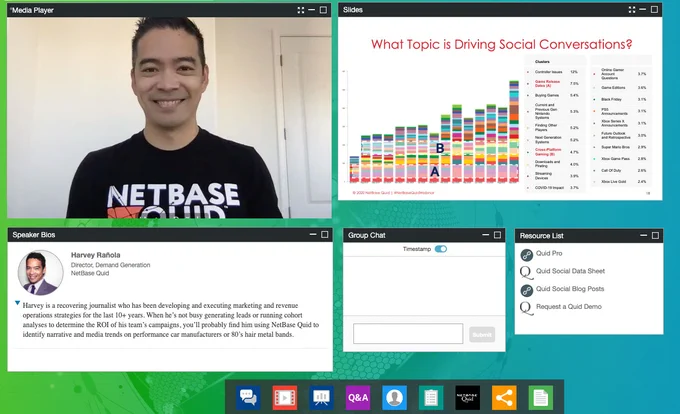680x414 pixels.
Task: Open the Media Player filmstrip dock icon
Action: coord(285,397)
